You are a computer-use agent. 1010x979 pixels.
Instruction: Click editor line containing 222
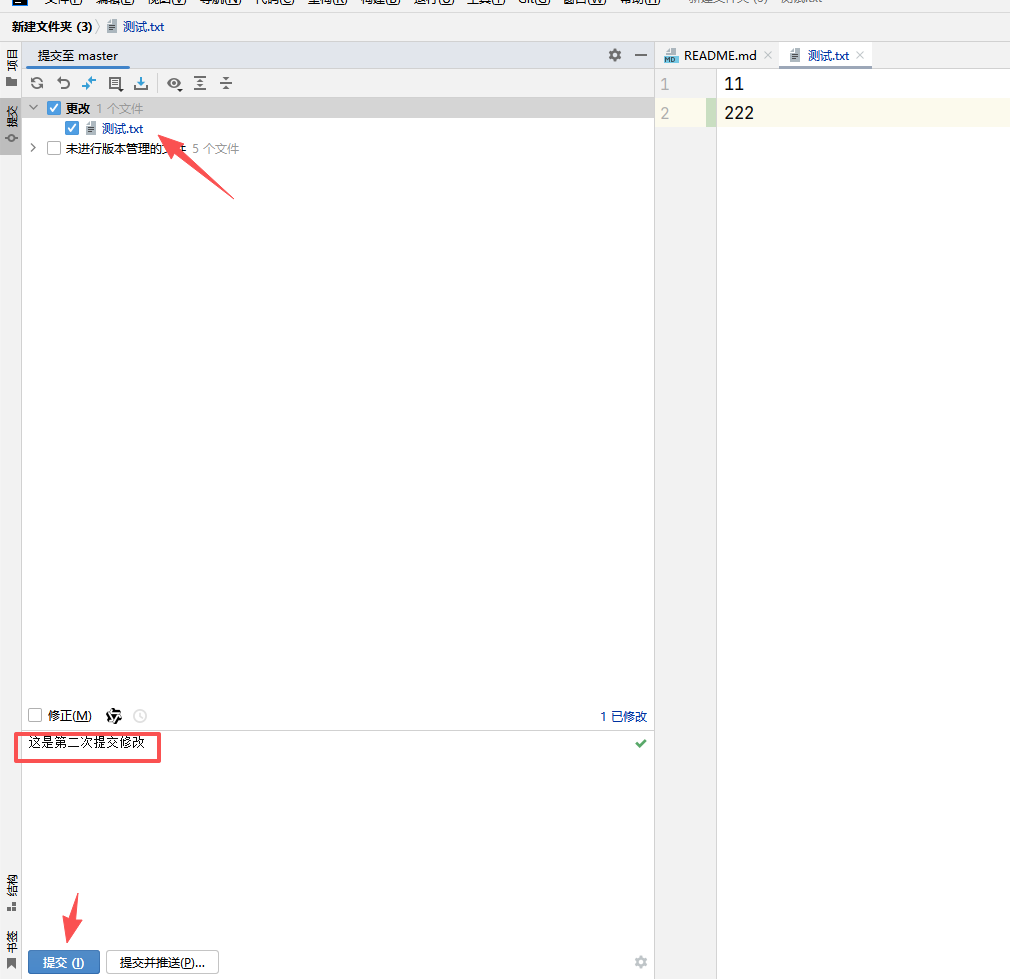point(863,113)
